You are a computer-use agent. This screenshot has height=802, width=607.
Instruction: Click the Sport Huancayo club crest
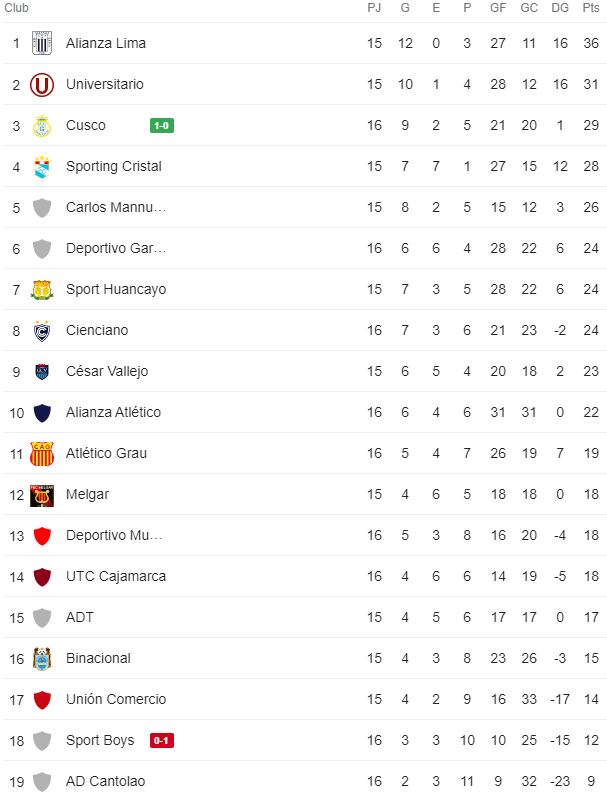click(x=42, y=290)
